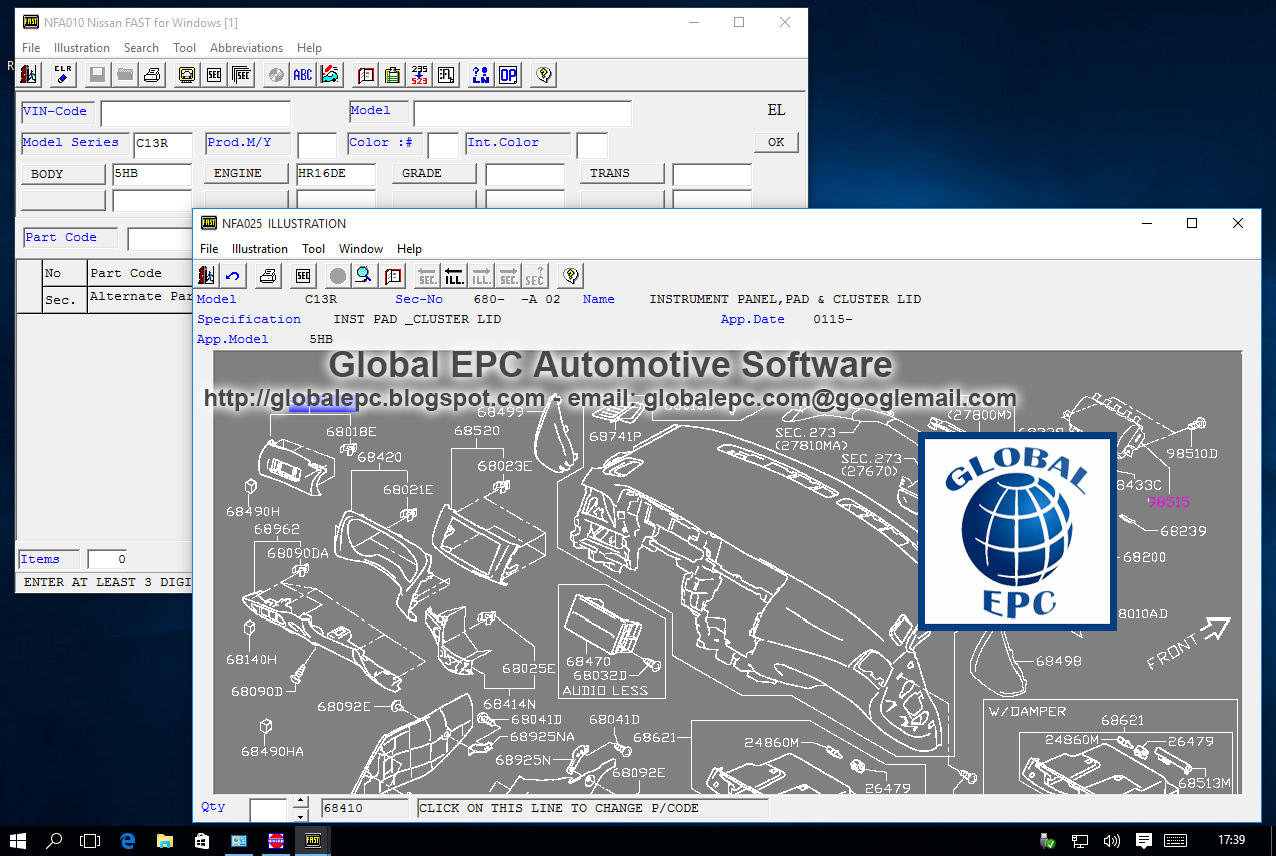This screenshot has width=1276, height=856.
Task: Click part label 68962 in the illustration
Action: (x=277, y=529)
